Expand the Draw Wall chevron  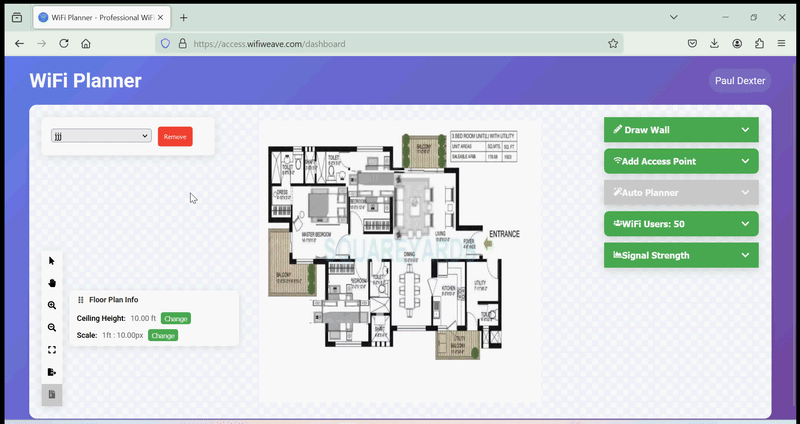pyautogui.click(x=745, y=130)
